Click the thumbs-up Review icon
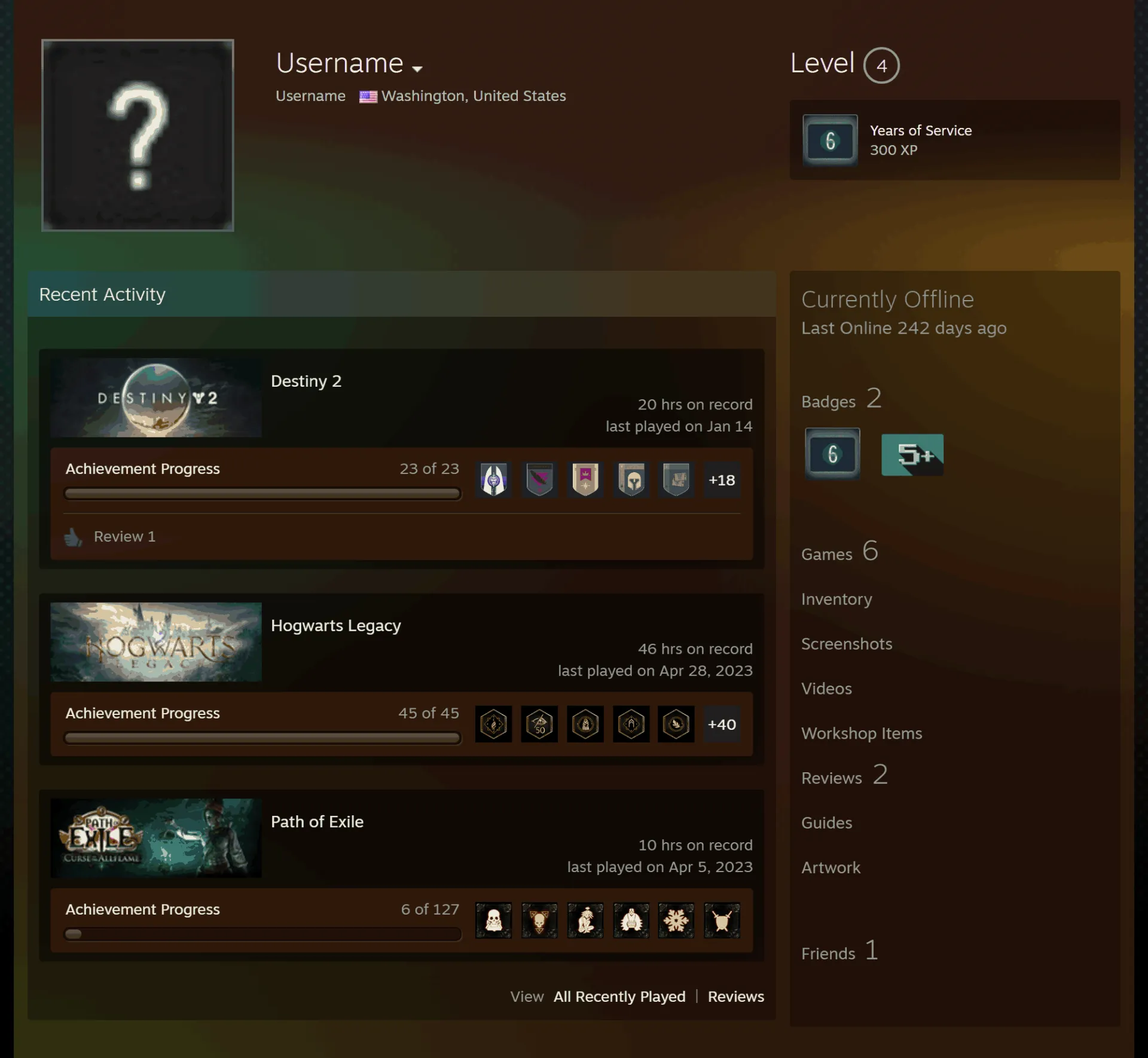This screenshot has width=1148, height=1058. [74, 537]
